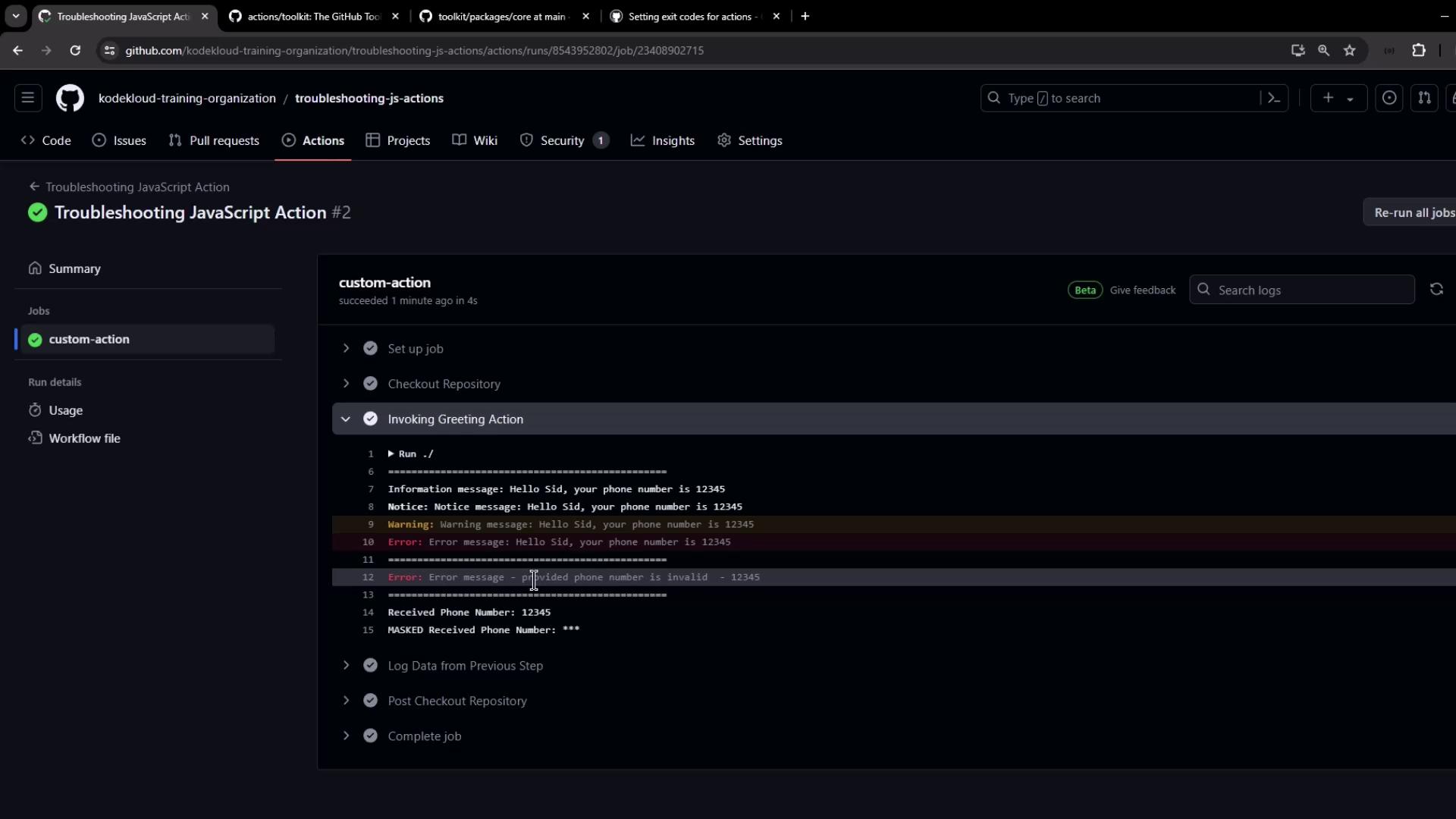The width and height of the screenshot is (1456, 819).
Task: Open pull requests icon in header
Action: 1424,98
